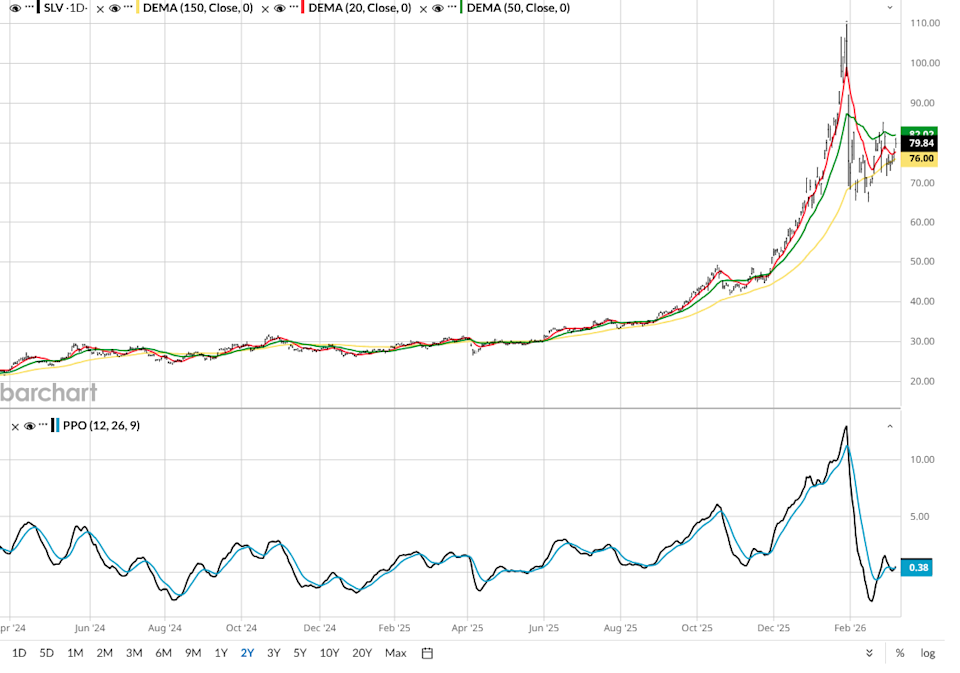Select the 5Y time range
The width and height of the screenshot is (960, 673).
[x=300, y=653]
